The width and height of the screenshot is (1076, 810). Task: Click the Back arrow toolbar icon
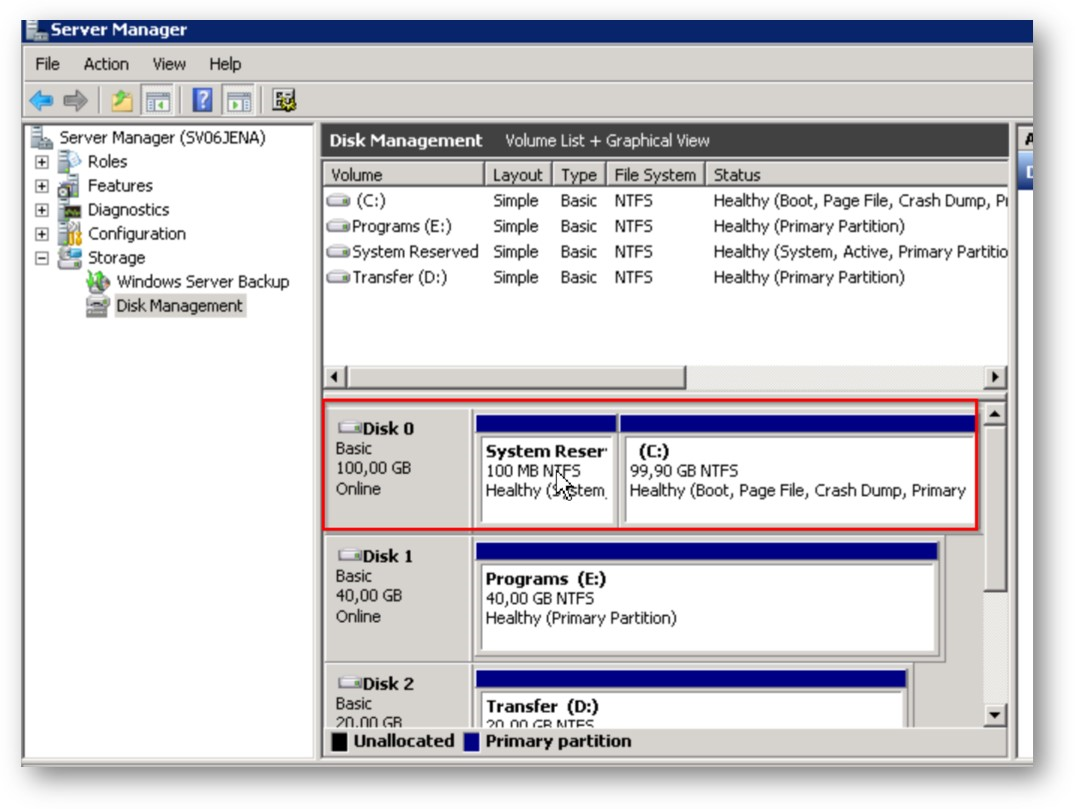41,101
